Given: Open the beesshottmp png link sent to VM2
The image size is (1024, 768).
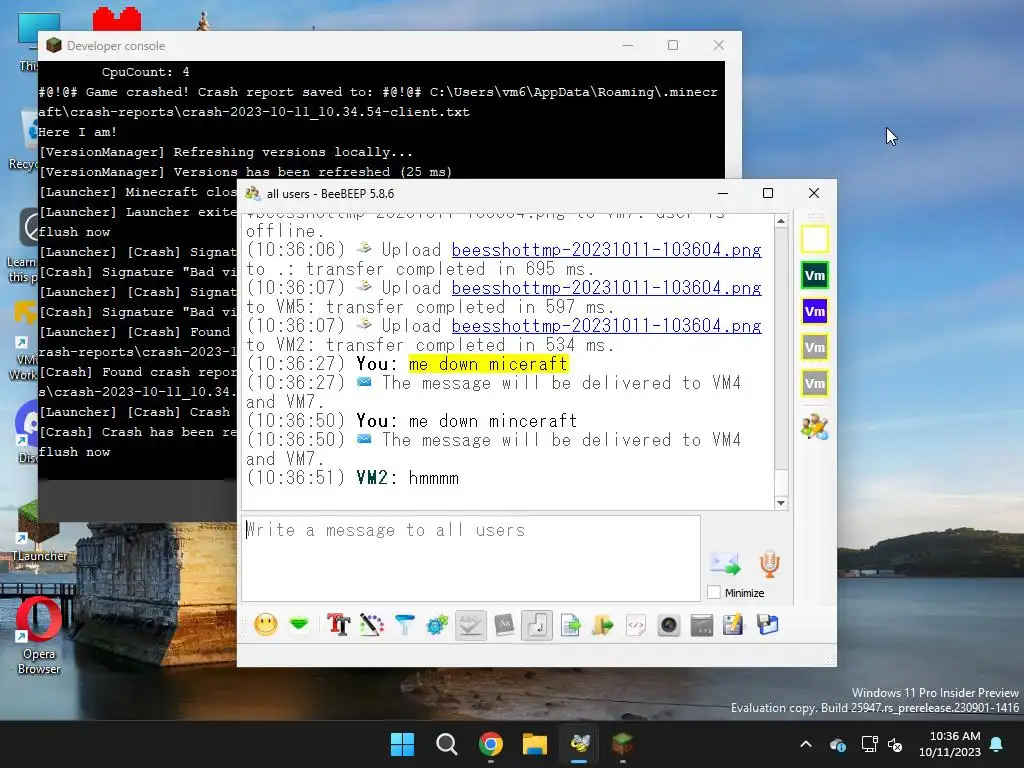Looking at the screenshot, I should pyautogui.click(x=606, y=325).
